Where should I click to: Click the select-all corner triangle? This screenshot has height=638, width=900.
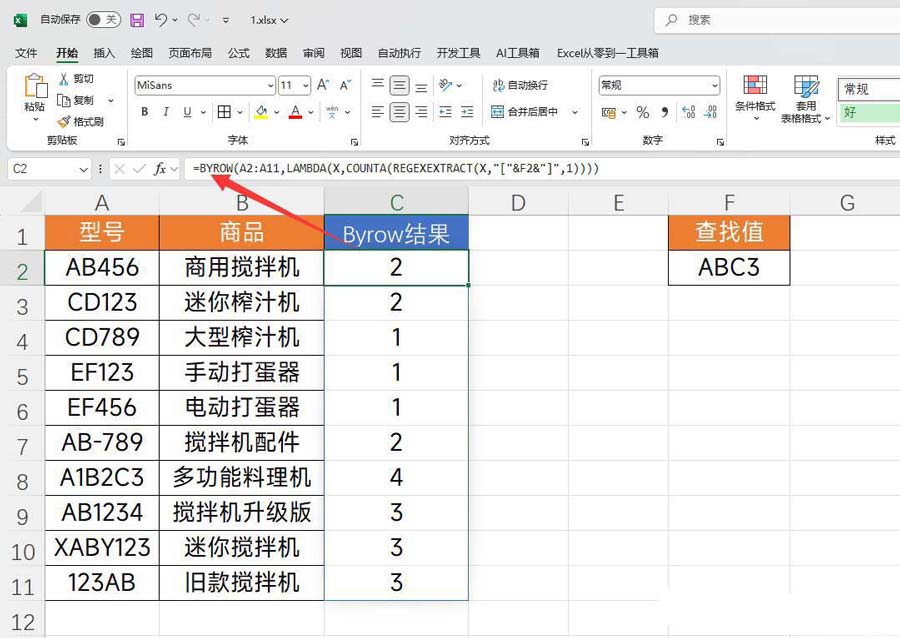(32, 203)
